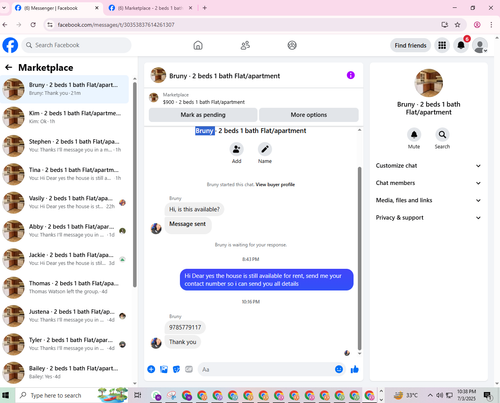Choose a GIF icon in composer
Viewport: 500px width, 403px height.
tap(189, 369)
